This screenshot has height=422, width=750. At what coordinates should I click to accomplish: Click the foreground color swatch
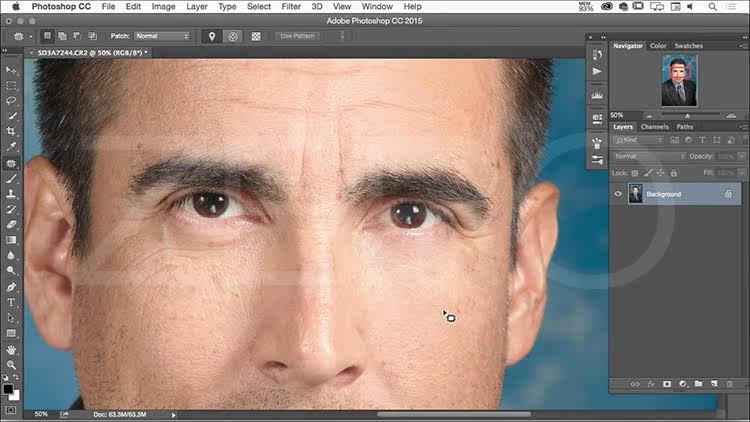coord(8,389)
